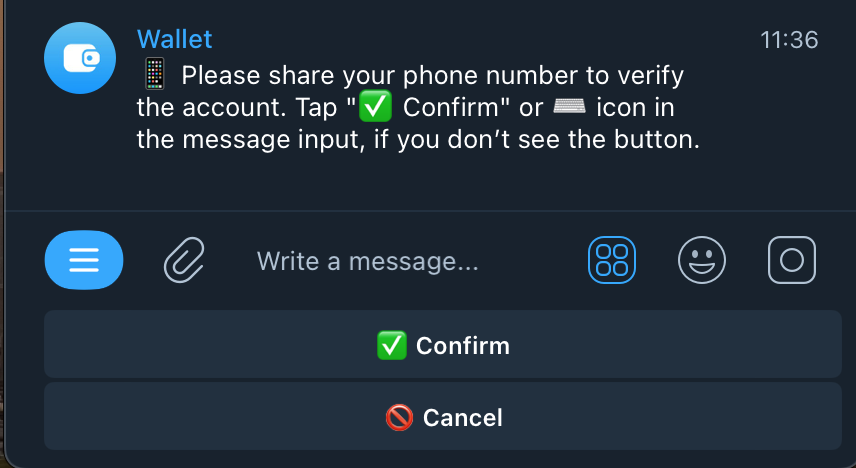Screen dimensions: 856x468
Task: Toggle the bot keyboard four-squares icon
Action: point(611,260)
